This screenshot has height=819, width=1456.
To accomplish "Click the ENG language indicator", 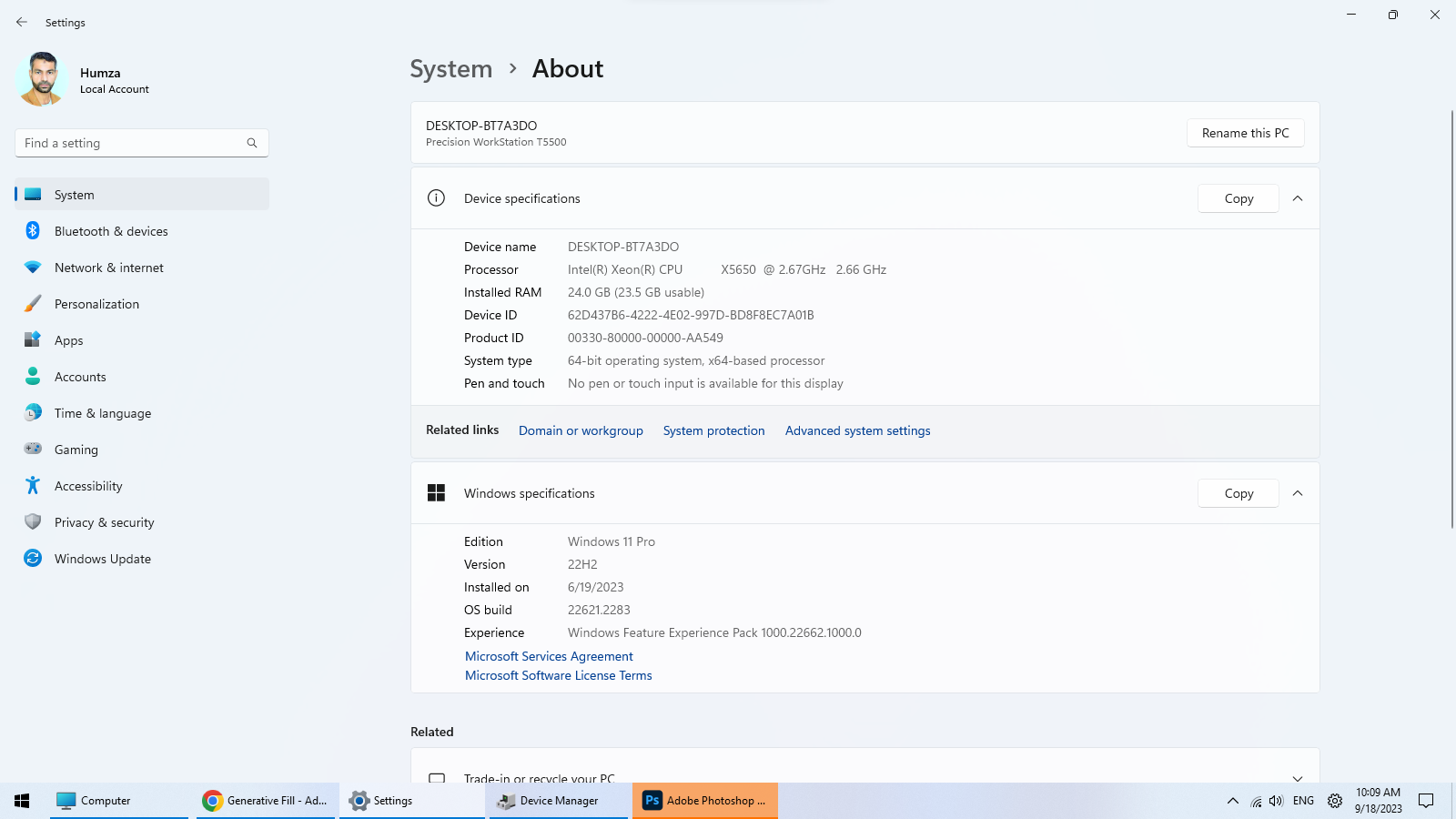I will coord(1303,801).
